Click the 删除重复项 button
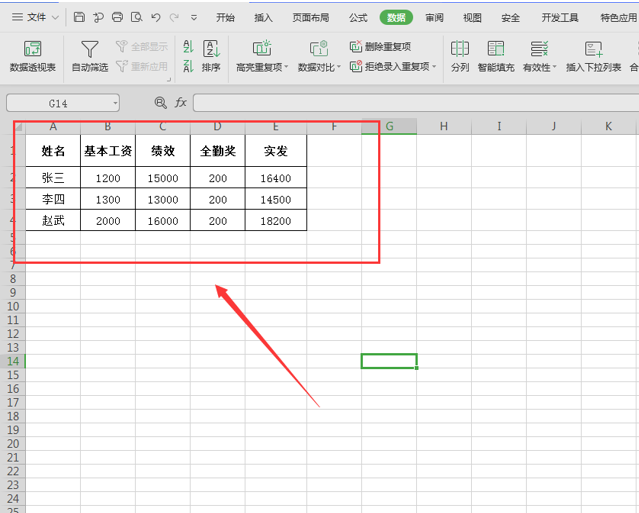Image resolution: width=639 pixels, height=513 pixels. [x=381, y=46]
